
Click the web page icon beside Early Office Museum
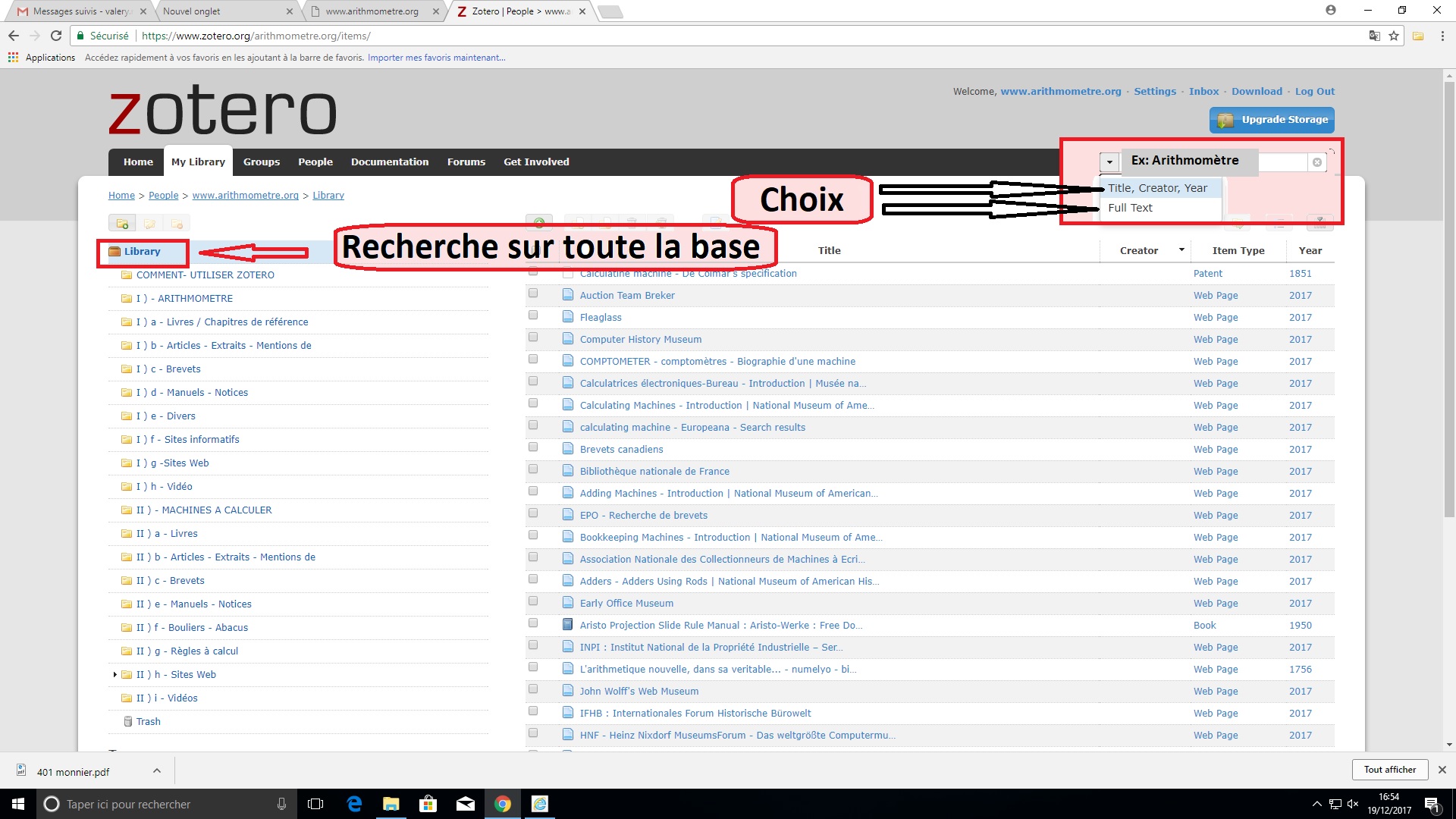[567, 604]
